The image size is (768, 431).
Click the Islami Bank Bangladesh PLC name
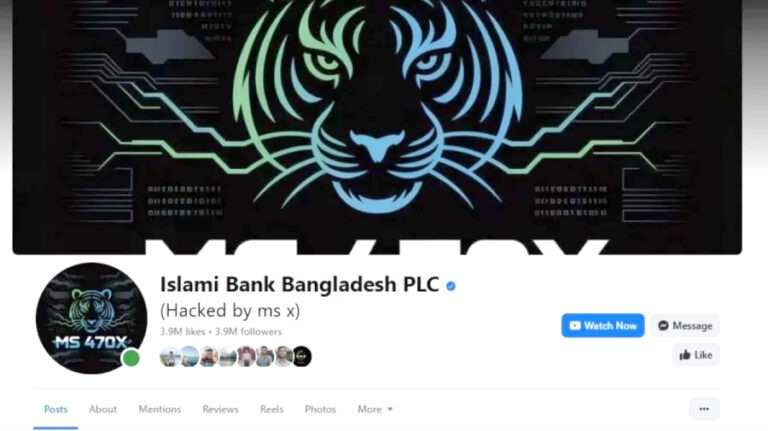point(299,285)
